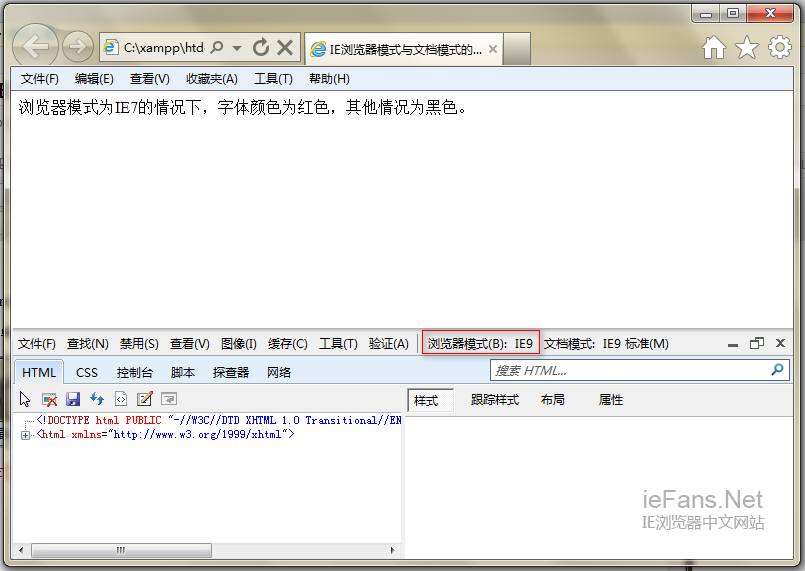
Task: Open browser 工具(T) menu at top
Action: click(273, 79)
